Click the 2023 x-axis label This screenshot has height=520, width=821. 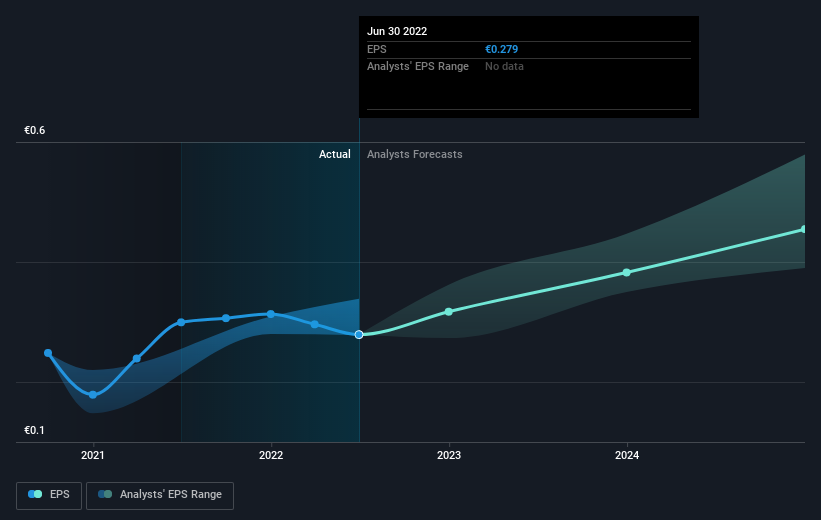pyautogui.click(x=449, y=455)
